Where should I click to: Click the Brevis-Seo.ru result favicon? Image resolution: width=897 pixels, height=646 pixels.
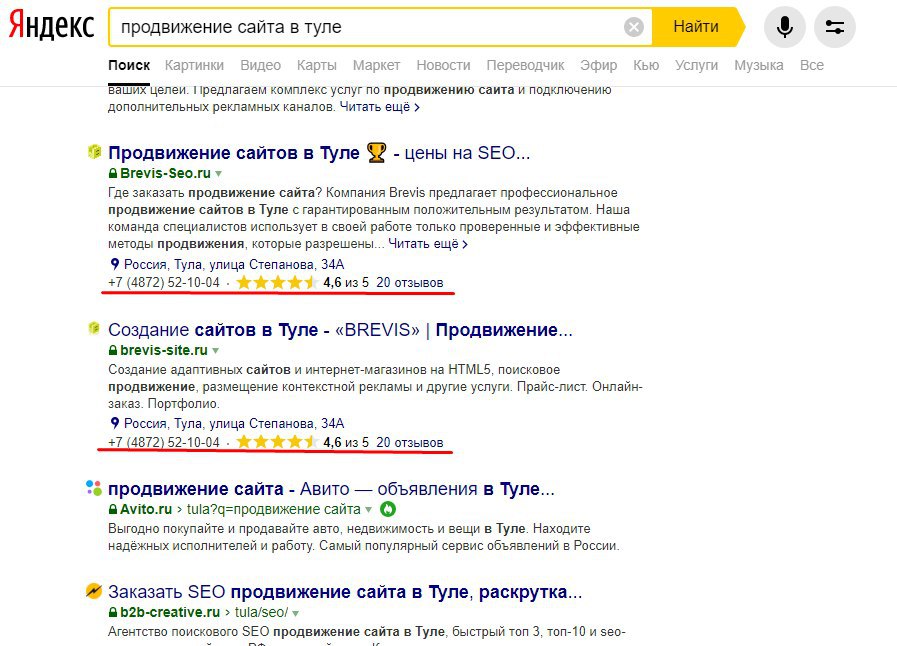pyautogui.click(x=94, y=152)
